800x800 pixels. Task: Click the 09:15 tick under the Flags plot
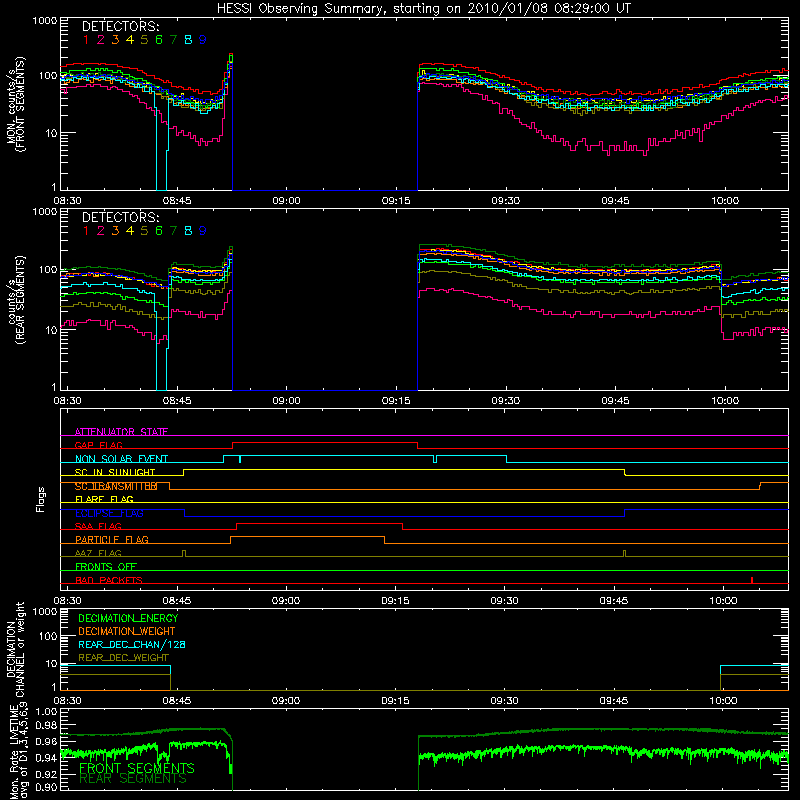coord(395,601)
